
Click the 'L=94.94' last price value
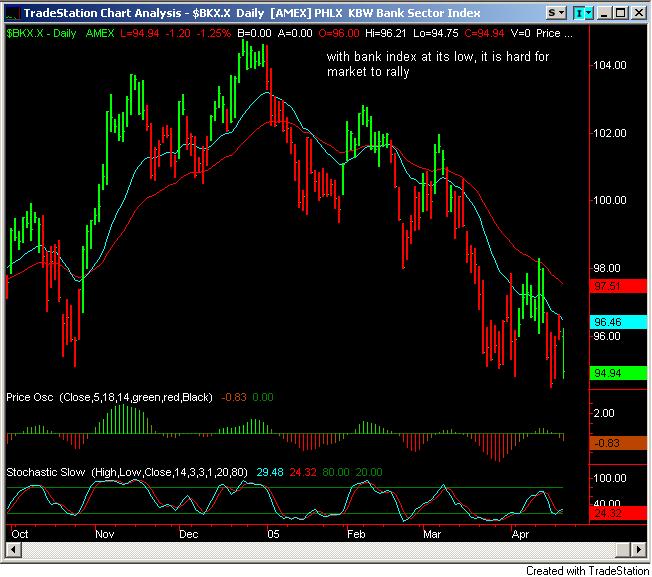tap(140, 33)
